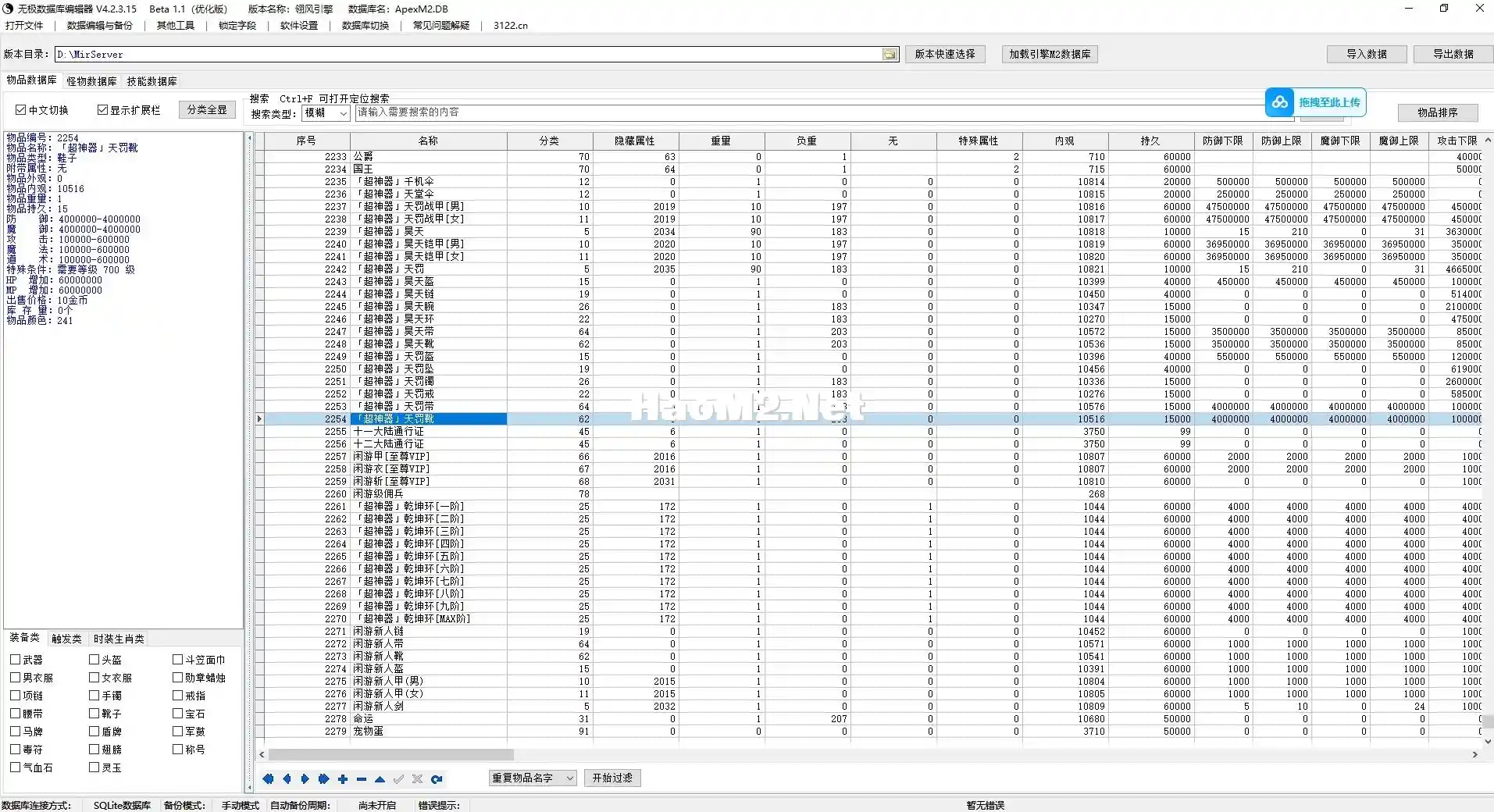Image resolution: width=1494 pixels, height=812 pixels.
Task: Go to next record arrow
Action: [305, 778]
